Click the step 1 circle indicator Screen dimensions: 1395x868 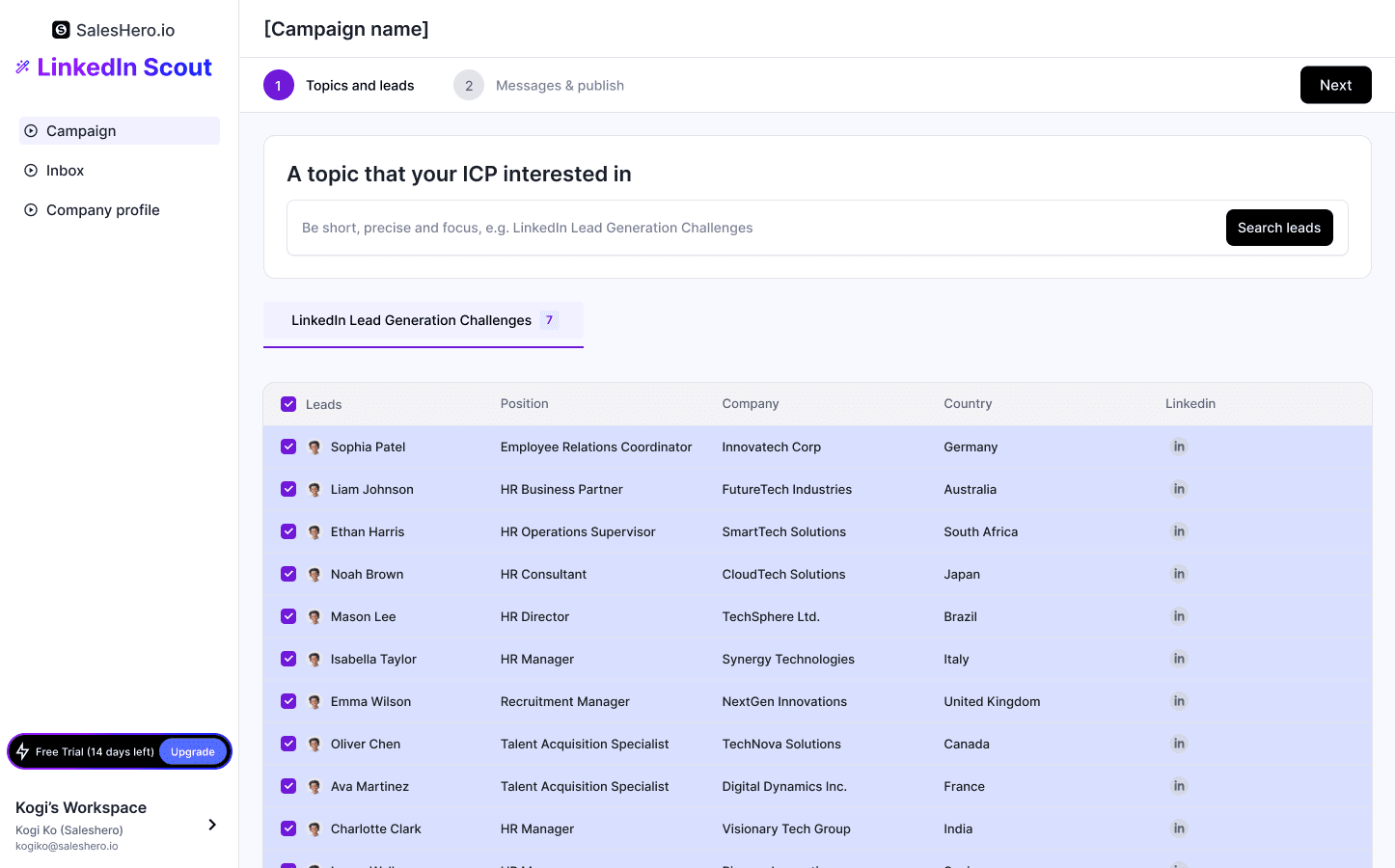279,85
